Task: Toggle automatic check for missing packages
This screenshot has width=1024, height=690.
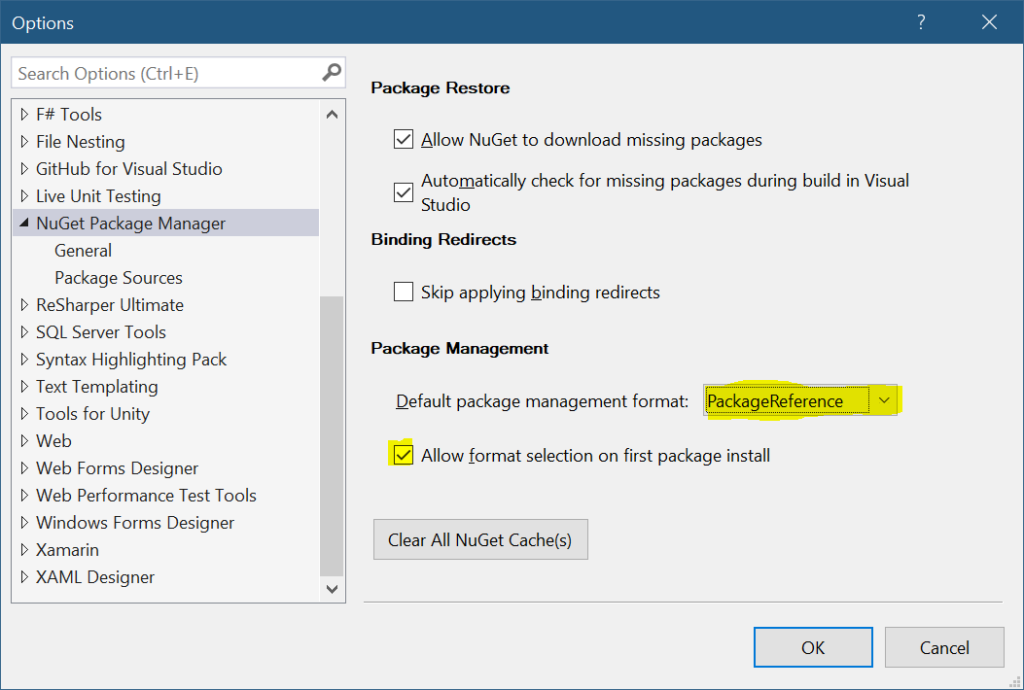Action: click(x=404, y=192)
